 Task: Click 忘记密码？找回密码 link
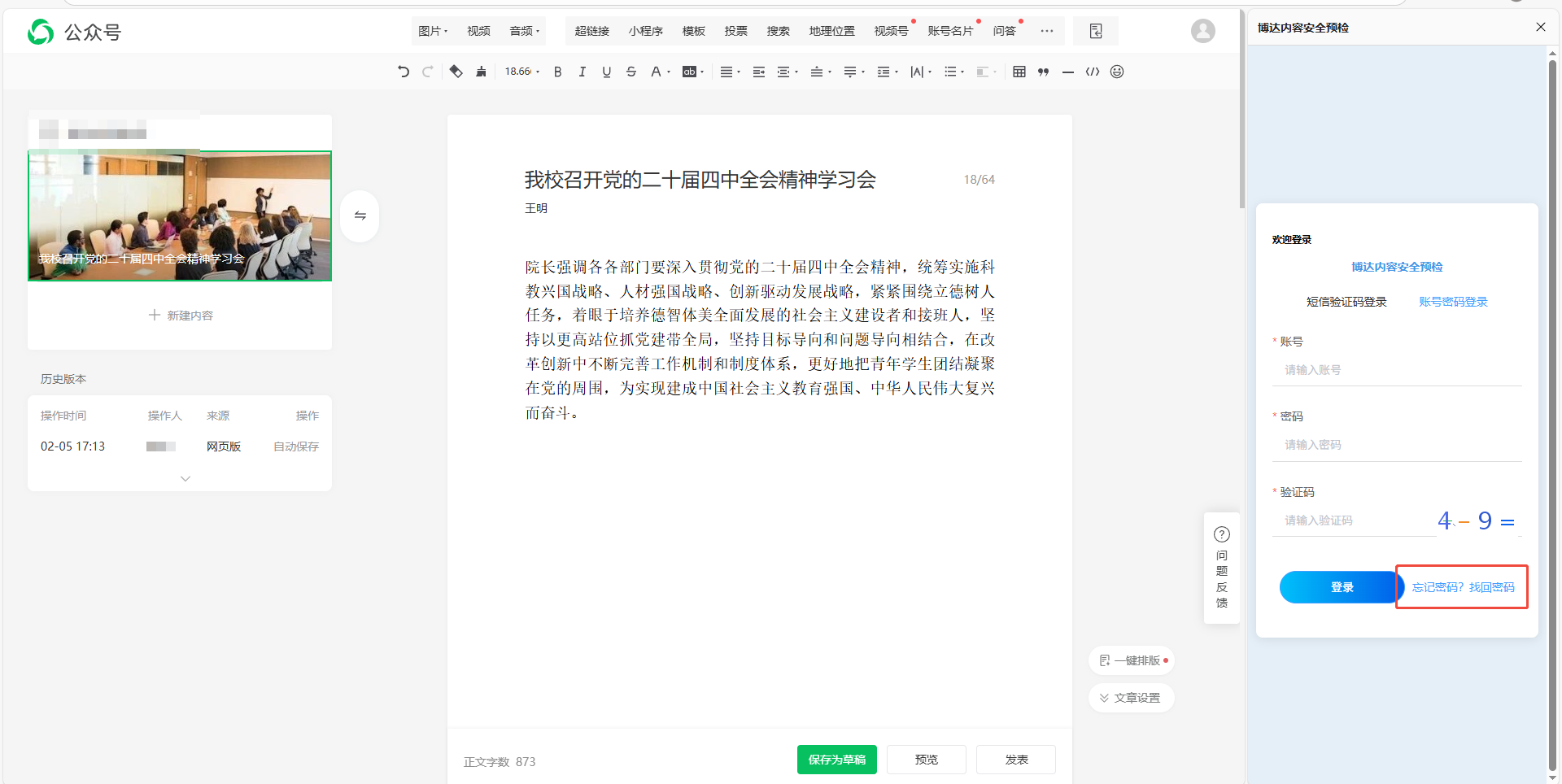(1463, 587)
